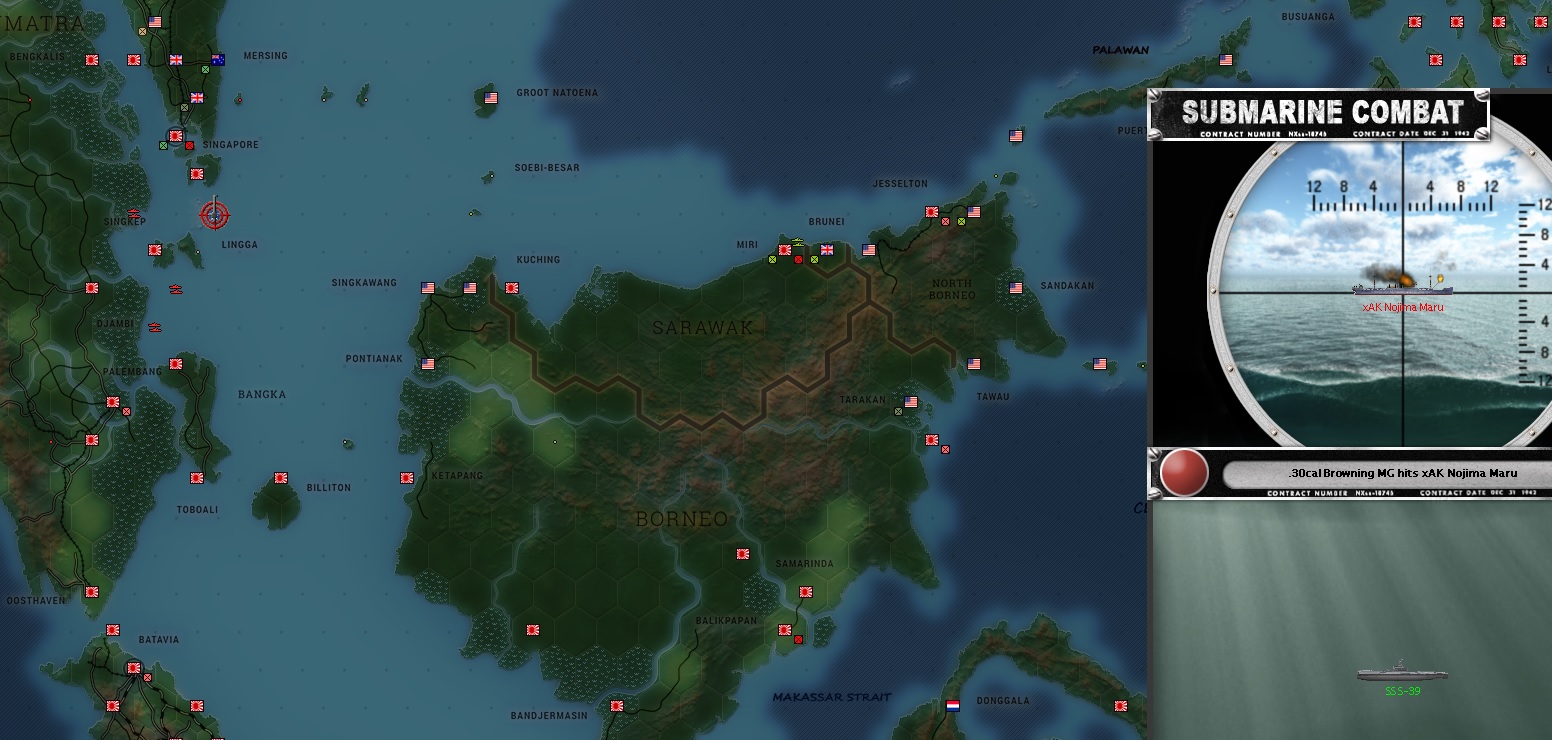Click the BANGKA island label
The width and height of the screenshot is (1552, 740).
click(x=262, y=395)
